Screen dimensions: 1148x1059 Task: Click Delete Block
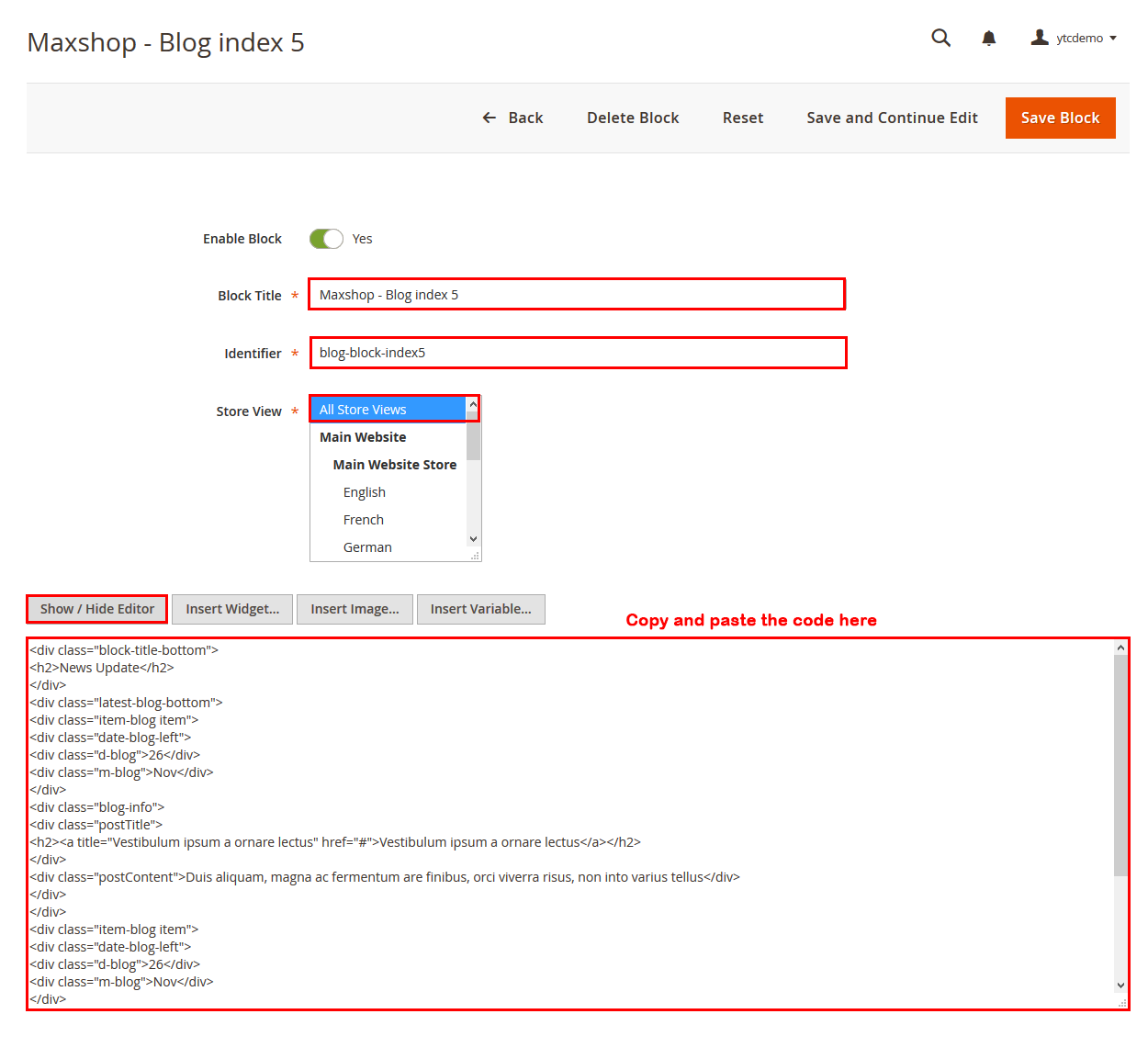[x=633, y=118]
